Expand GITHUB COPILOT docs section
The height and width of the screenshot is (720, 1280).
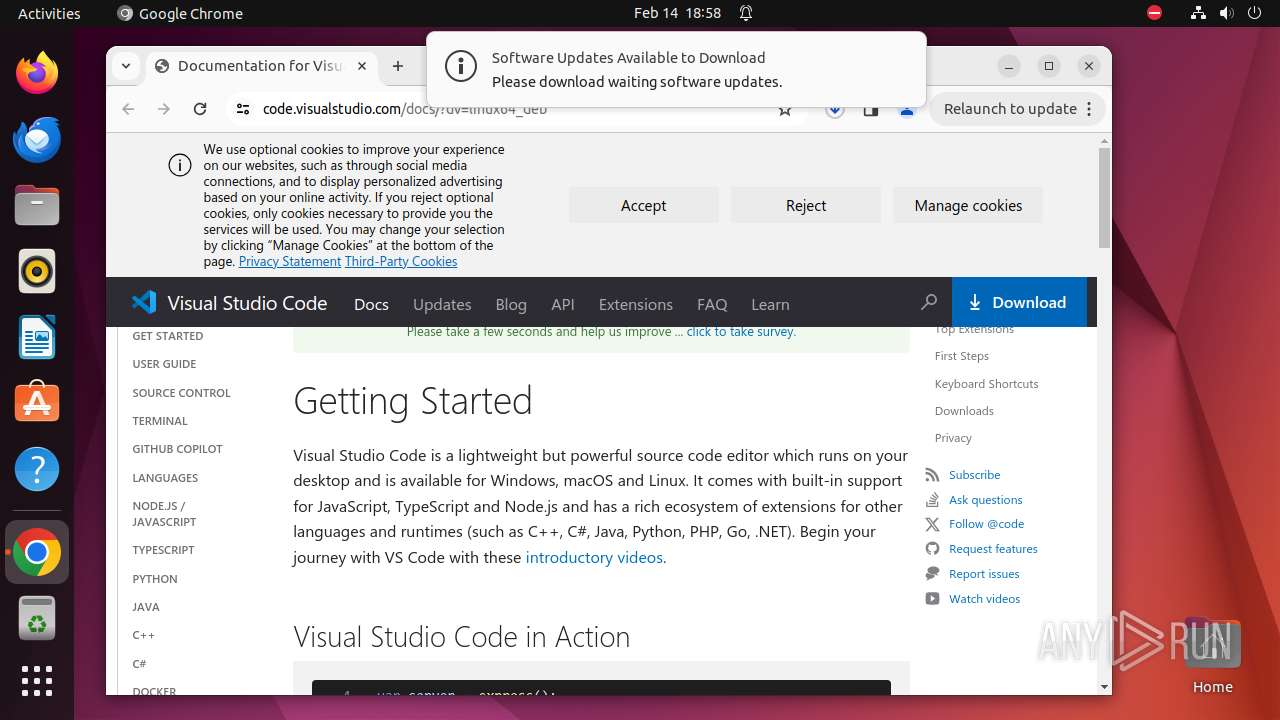[x=177, y=449]
